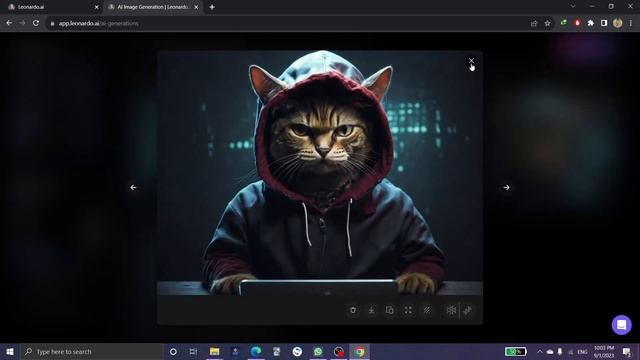Open the purple support chat bubble
Image resolution: width=640 pixels, height=360 pixels.
coord(621,324)
